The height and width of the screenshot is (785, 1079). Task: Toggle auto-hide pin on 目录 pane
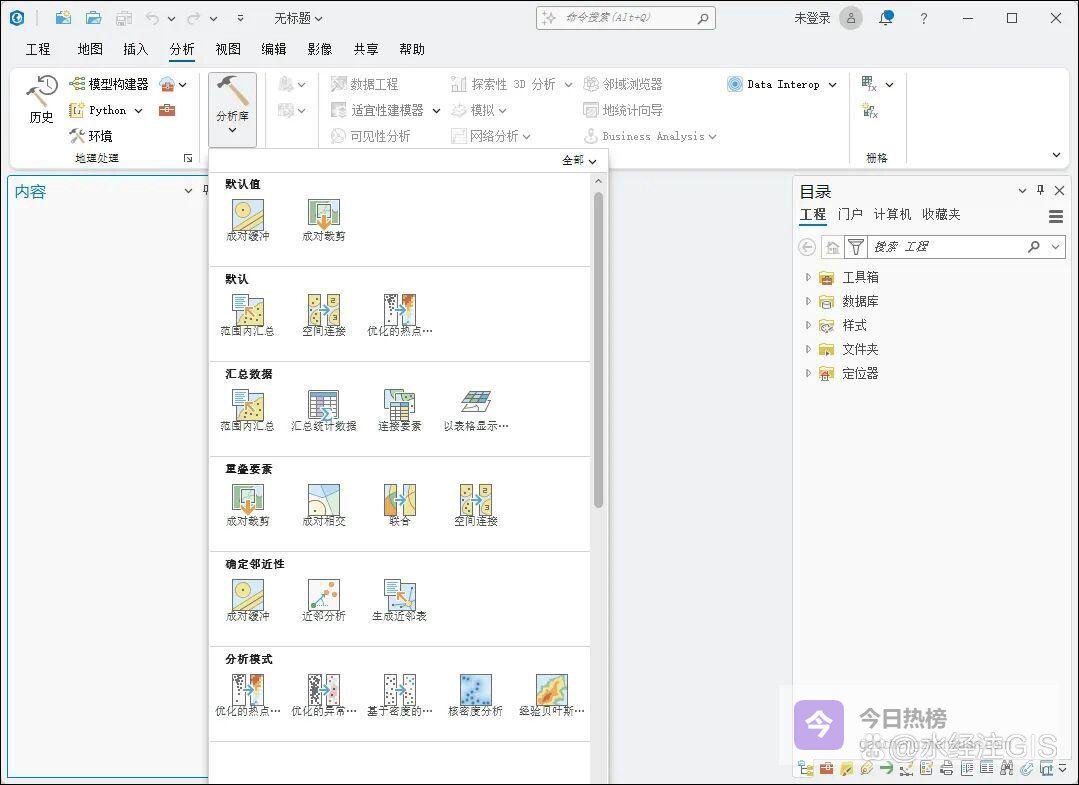[x=1040, y=191]
